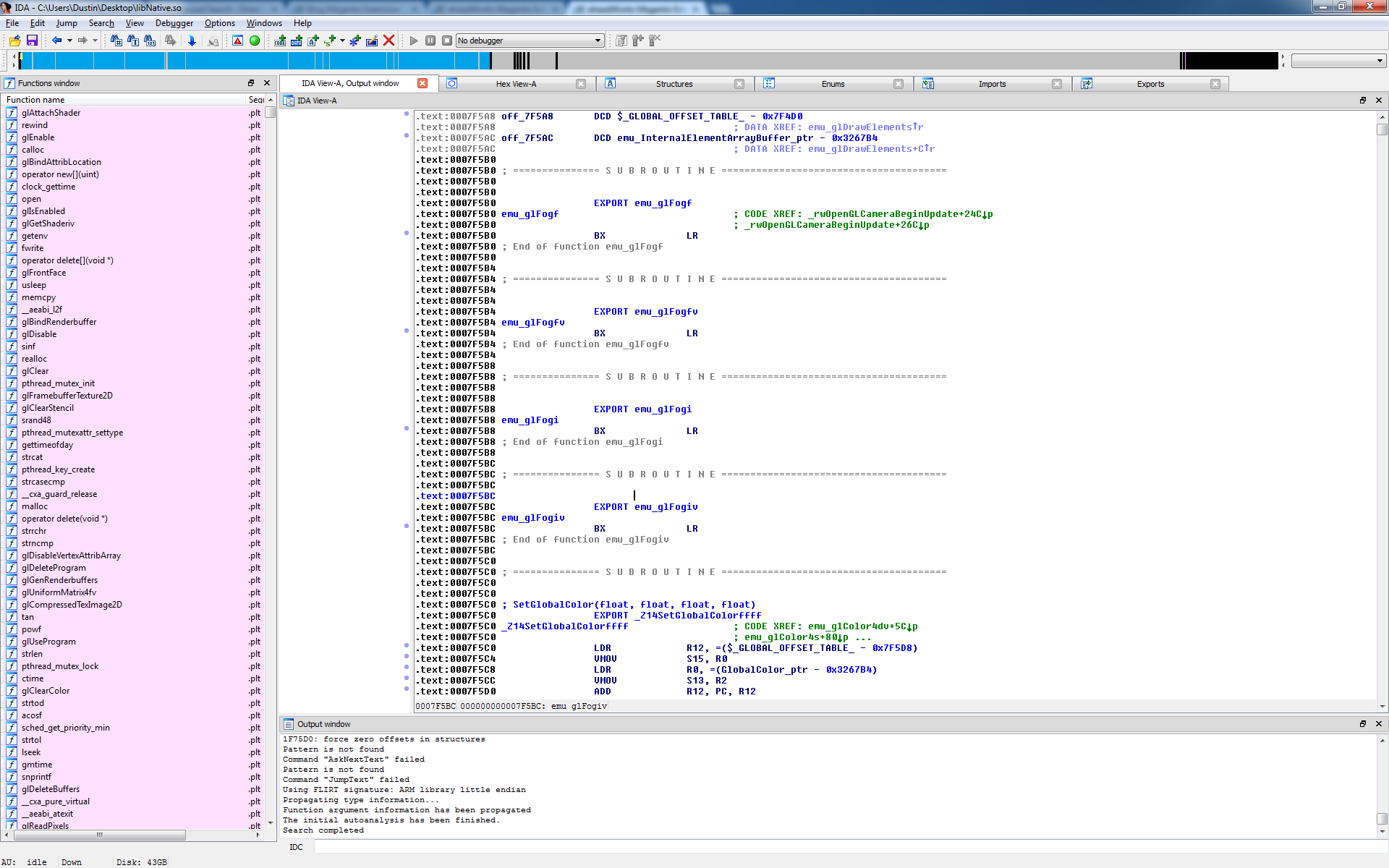The image size is (1389, 868).
Task: Click the red X delete icon
Action: click(388, 41)
